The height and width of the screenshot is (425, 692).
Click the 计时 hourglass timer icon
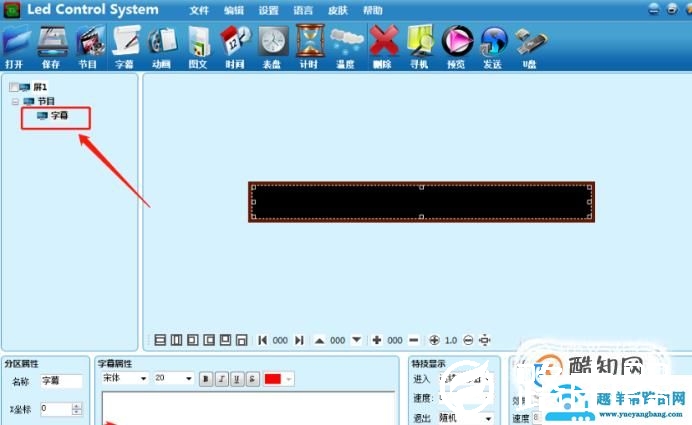tap(309, 45)
